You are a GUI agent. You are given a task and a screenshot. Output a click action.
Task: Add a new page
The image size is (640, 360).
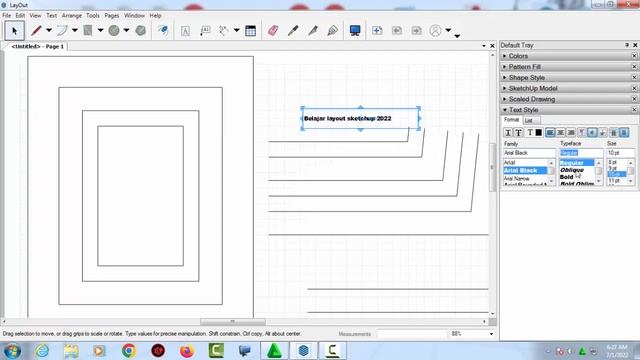coord(377,31)
